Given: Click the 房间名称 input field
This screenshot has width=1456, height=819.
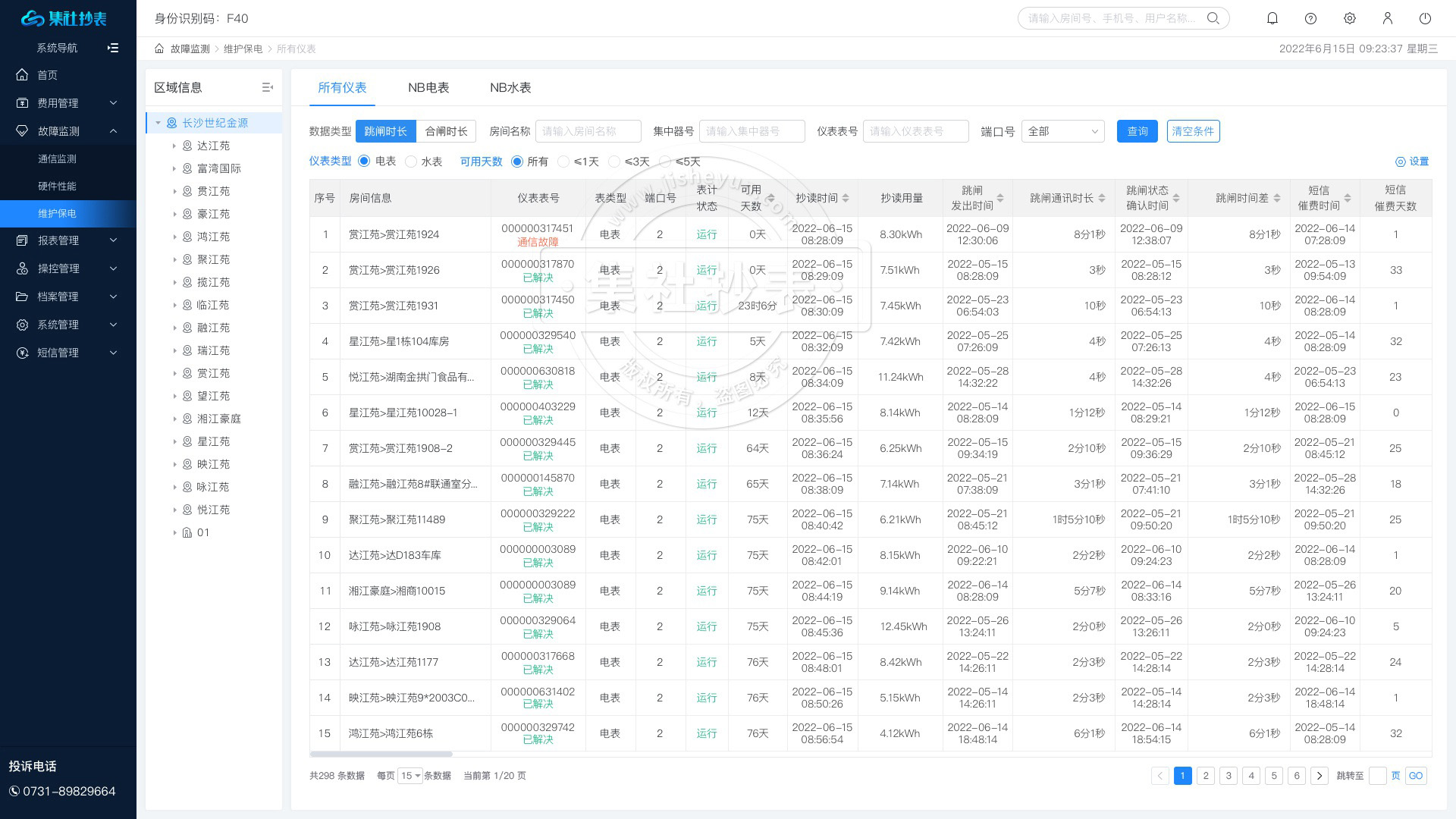Looking at the screenshot, I should pos(588,131).
